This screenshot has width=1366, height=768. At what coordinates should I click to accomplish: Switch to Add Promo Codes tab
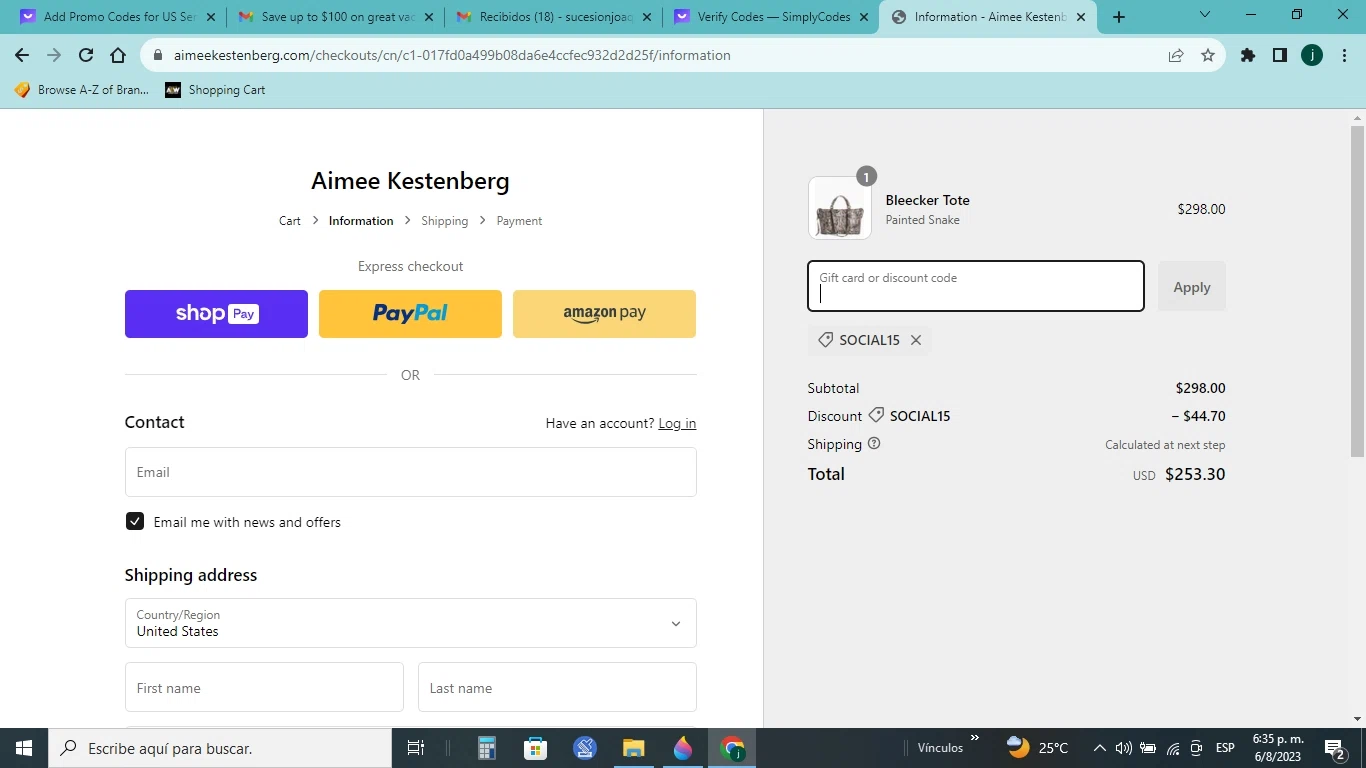[x=116, y=17]
